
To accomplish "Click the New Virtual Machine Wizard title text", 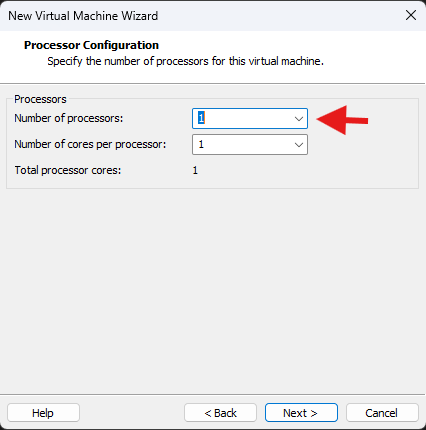I will tap(83, 16).
